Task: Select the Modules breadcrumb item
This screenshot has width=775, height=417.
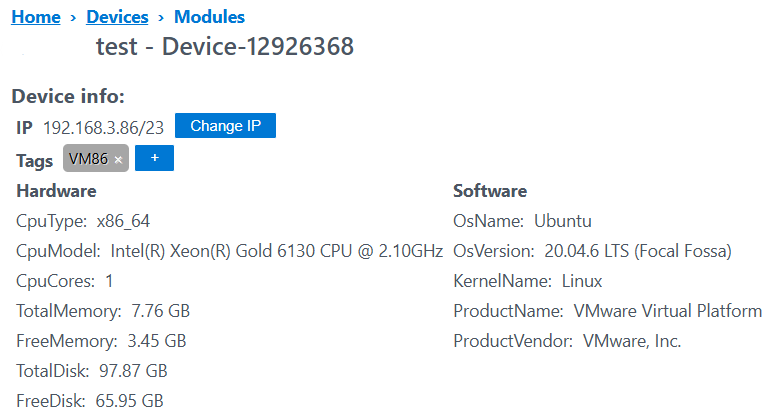Action: 209,17
